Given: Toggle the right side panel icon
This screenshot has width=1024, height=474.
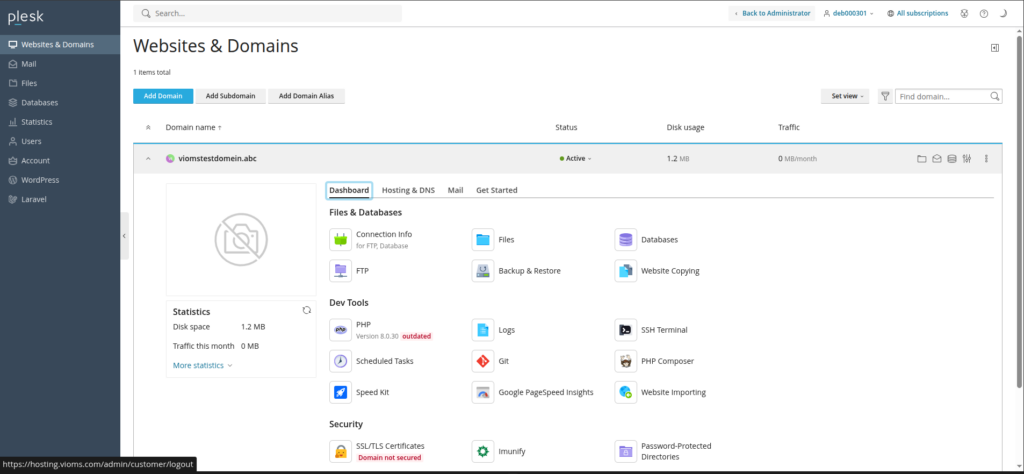Looking at the screenshot, I should [995, 48].
